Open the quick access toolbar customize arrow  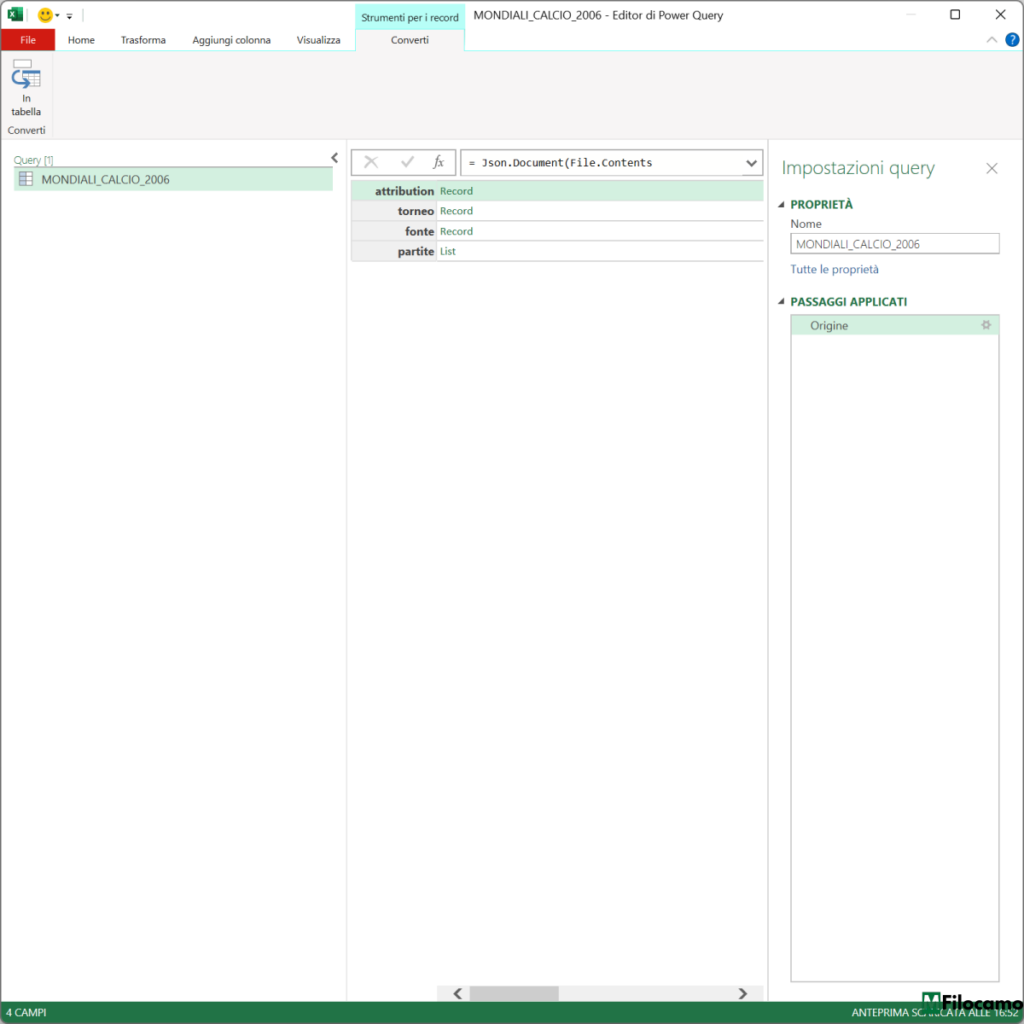pos(69,16)
